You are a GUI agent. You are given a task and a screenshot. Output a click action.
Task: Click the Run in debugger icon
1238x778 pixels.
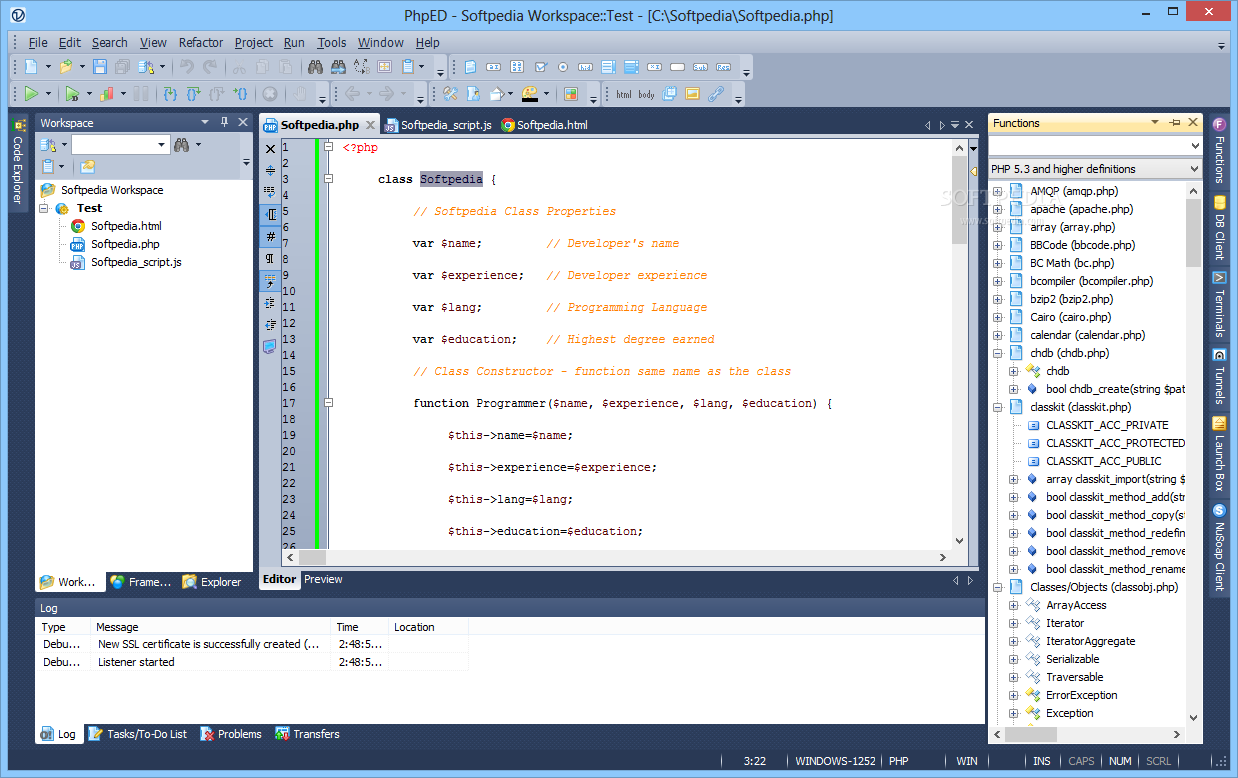[x=72, y=94]
